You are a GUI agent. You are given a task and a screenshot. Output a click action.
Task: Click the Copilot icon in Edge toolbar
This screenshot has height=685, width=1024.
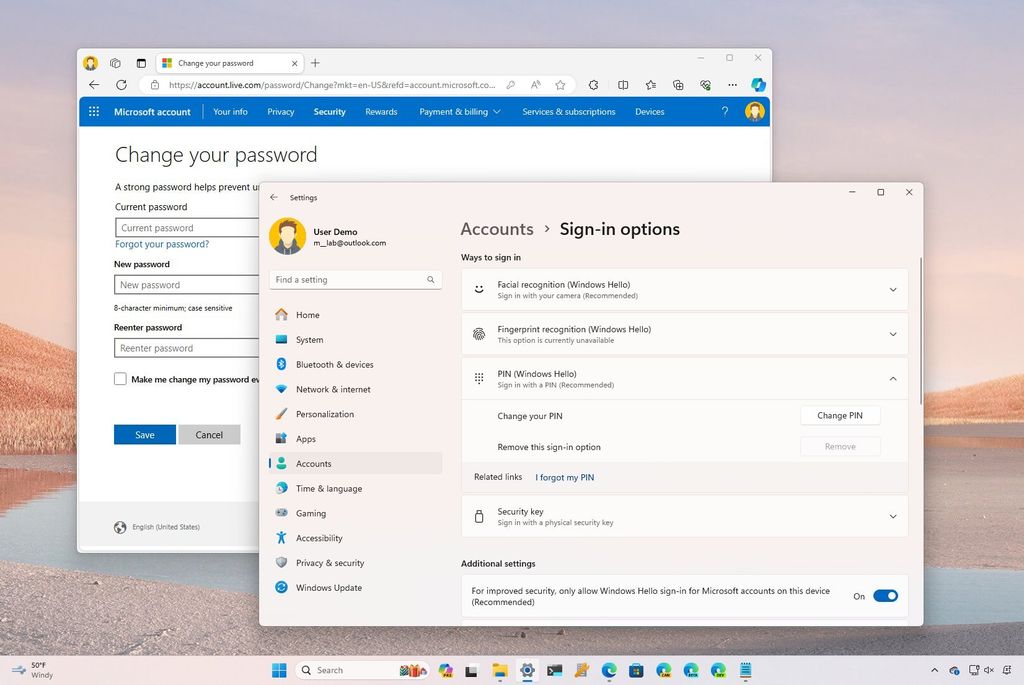click(x=759, y=85)
